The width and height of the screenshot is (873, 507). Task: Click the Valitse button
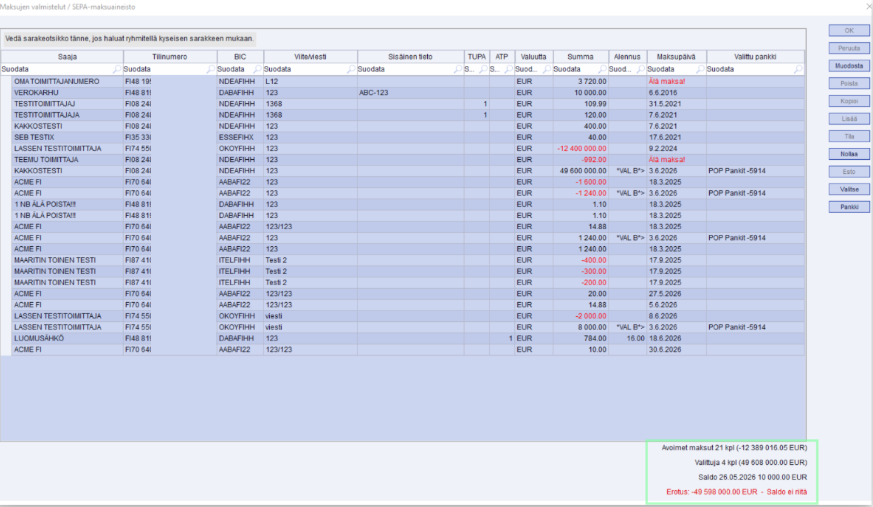849,189
